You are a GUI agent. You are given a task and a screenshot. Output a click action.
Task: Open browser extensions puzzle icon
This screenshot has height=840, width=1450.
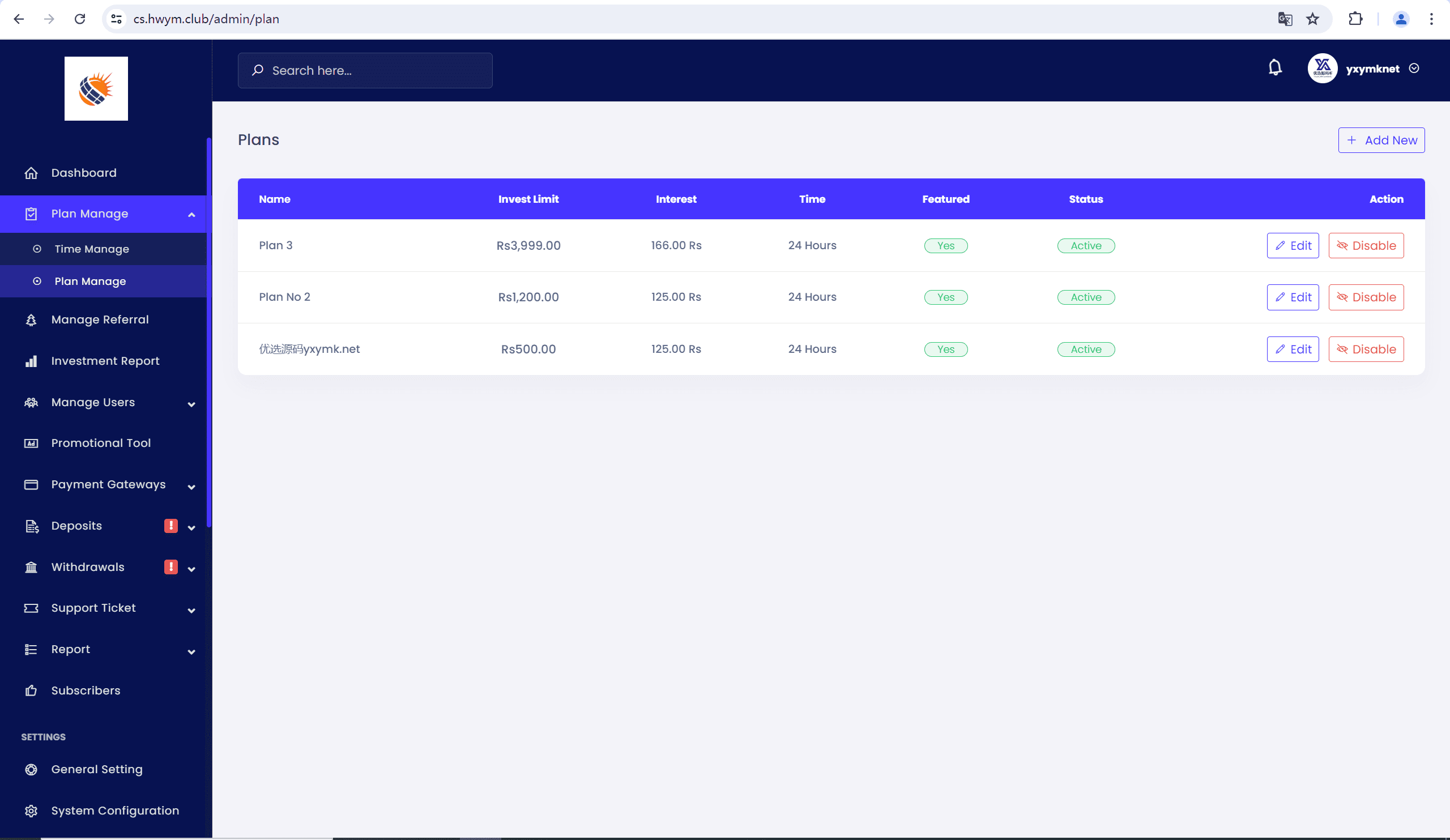pos(1355,19)
